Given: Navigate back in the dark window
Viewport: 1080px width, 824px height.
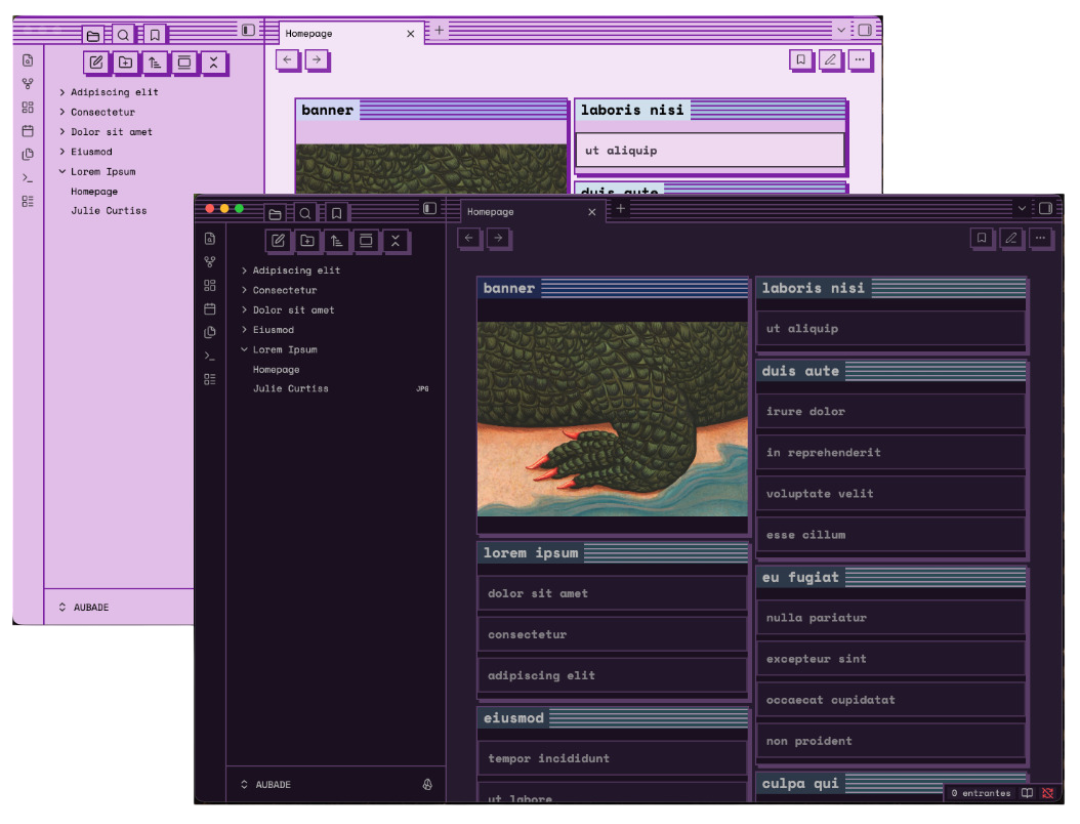Looking at the screenshot, I should coord(469,238).
